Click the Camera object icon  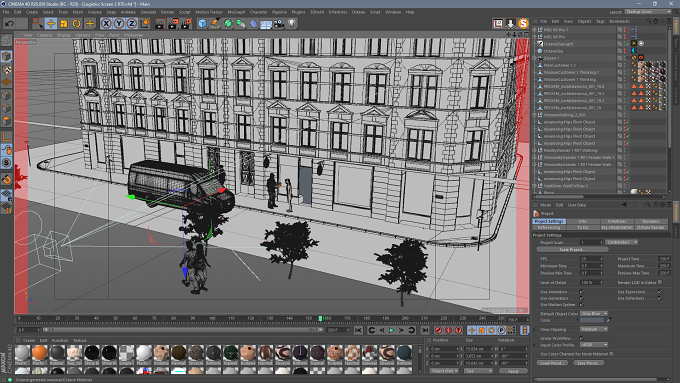pos(279,23)
